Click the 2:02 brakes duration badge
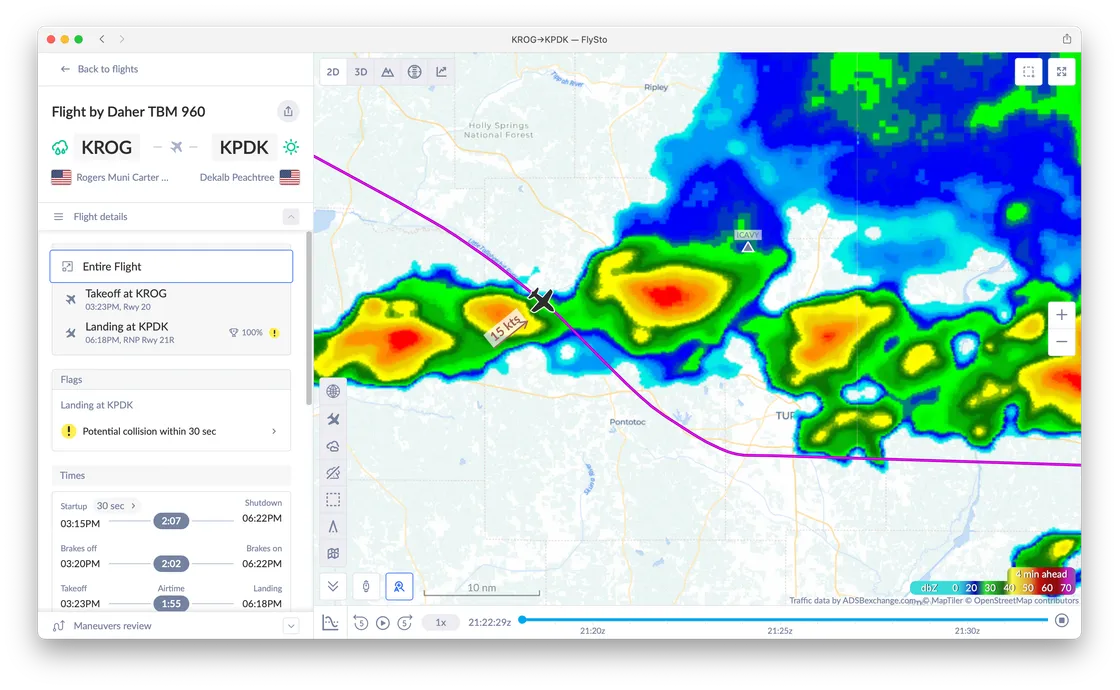 (171, 564)
